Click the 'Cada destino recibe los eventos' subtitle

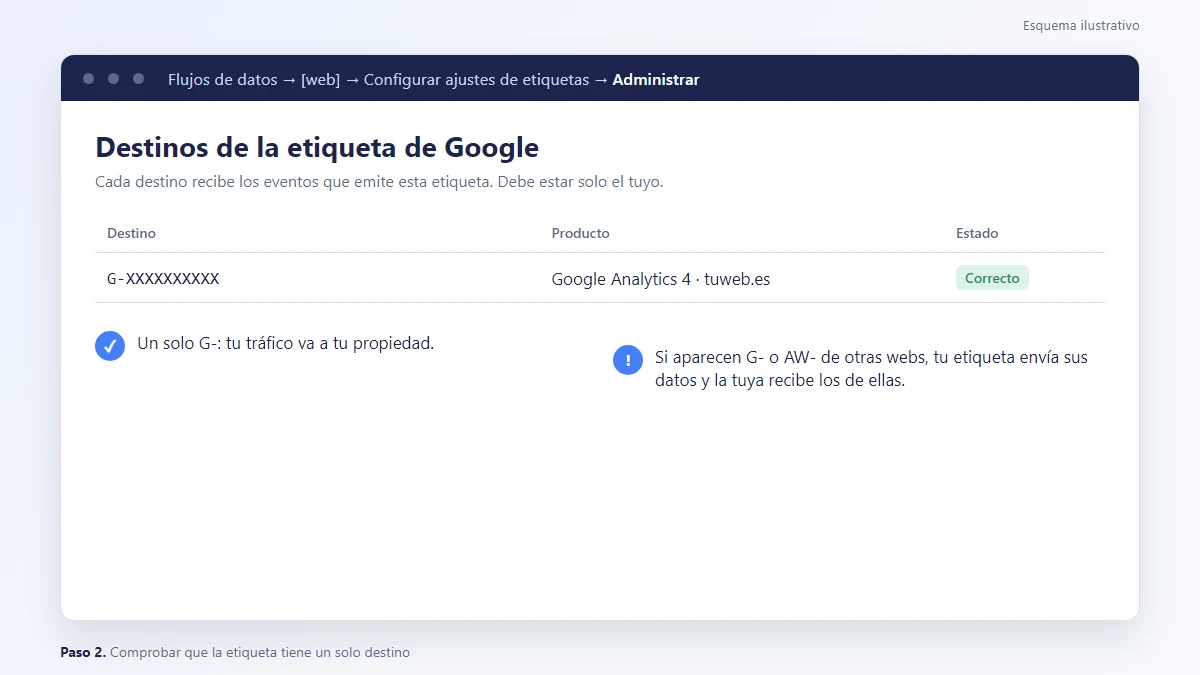[x=379, y=182]
